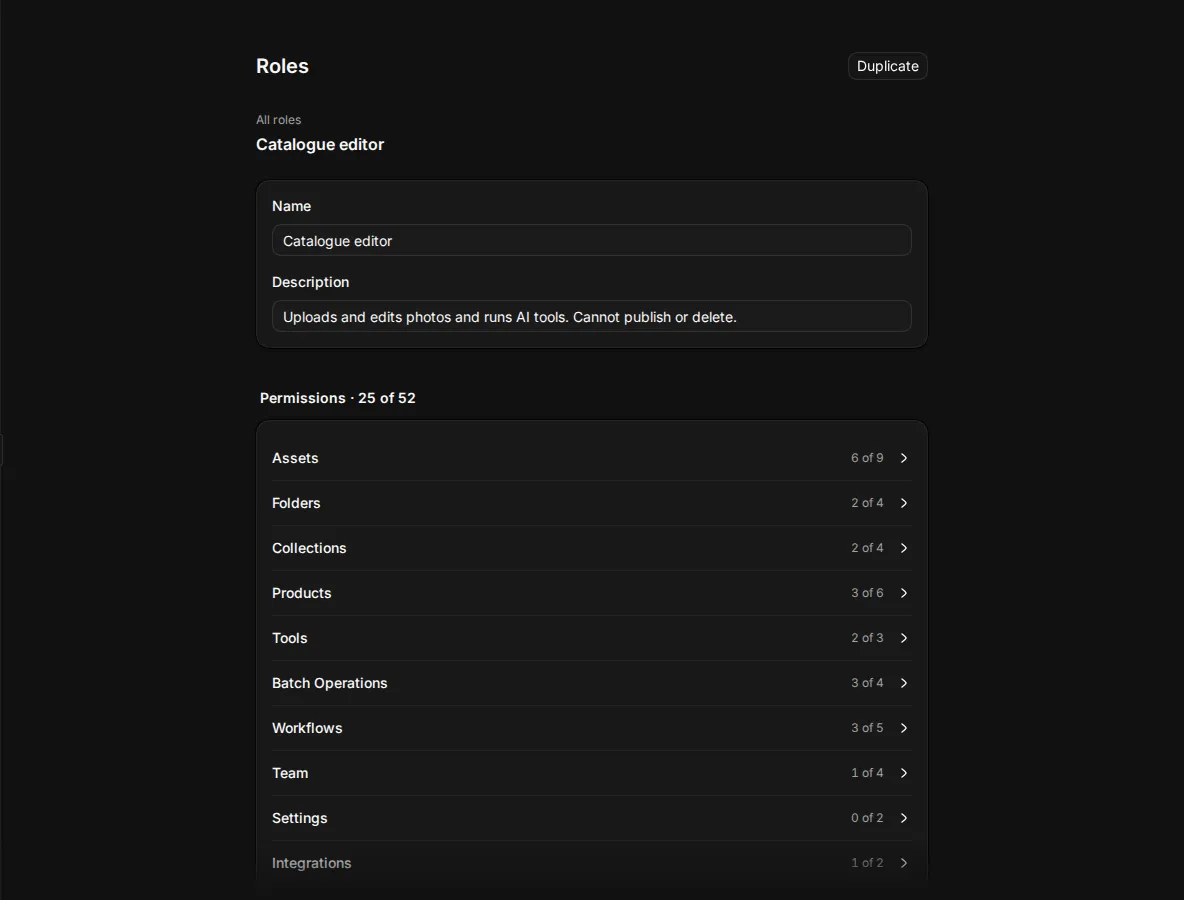Select the Integrations label

coord(311,863)
